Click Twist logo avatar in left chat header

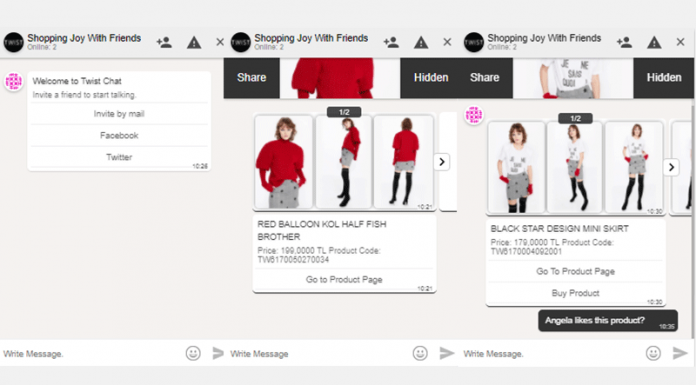point(13,42)
